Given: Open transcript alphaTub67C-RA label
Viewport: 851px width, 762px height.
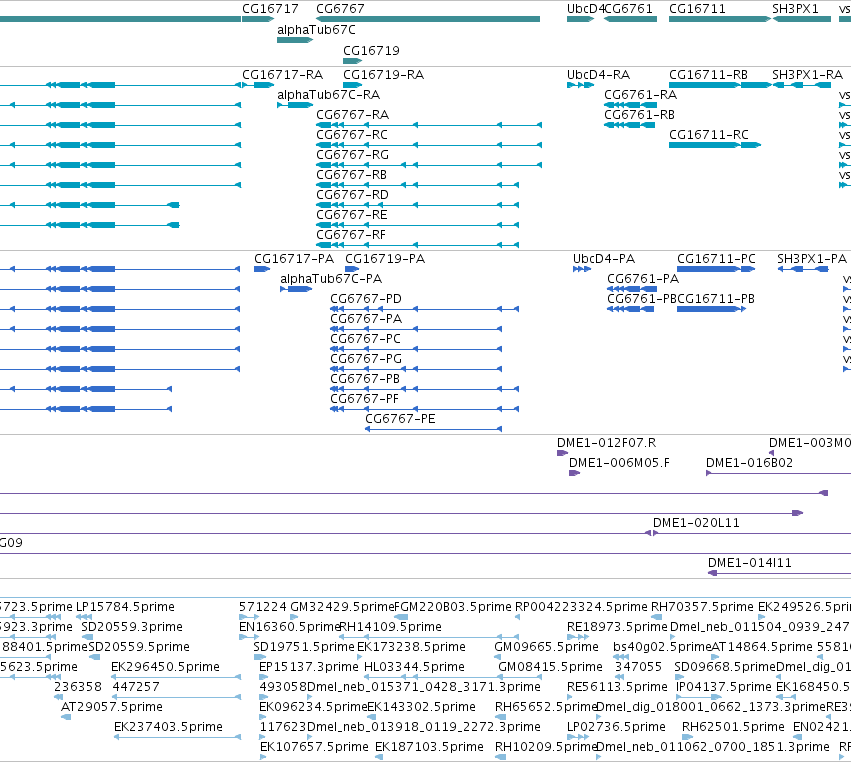Looking at the screenshot, I should point(329,95).
